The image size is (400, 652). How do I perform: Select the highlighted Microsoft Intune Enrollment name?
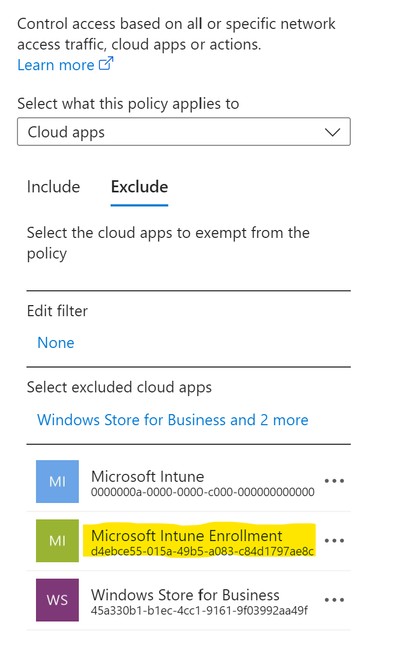click(187, 536)
